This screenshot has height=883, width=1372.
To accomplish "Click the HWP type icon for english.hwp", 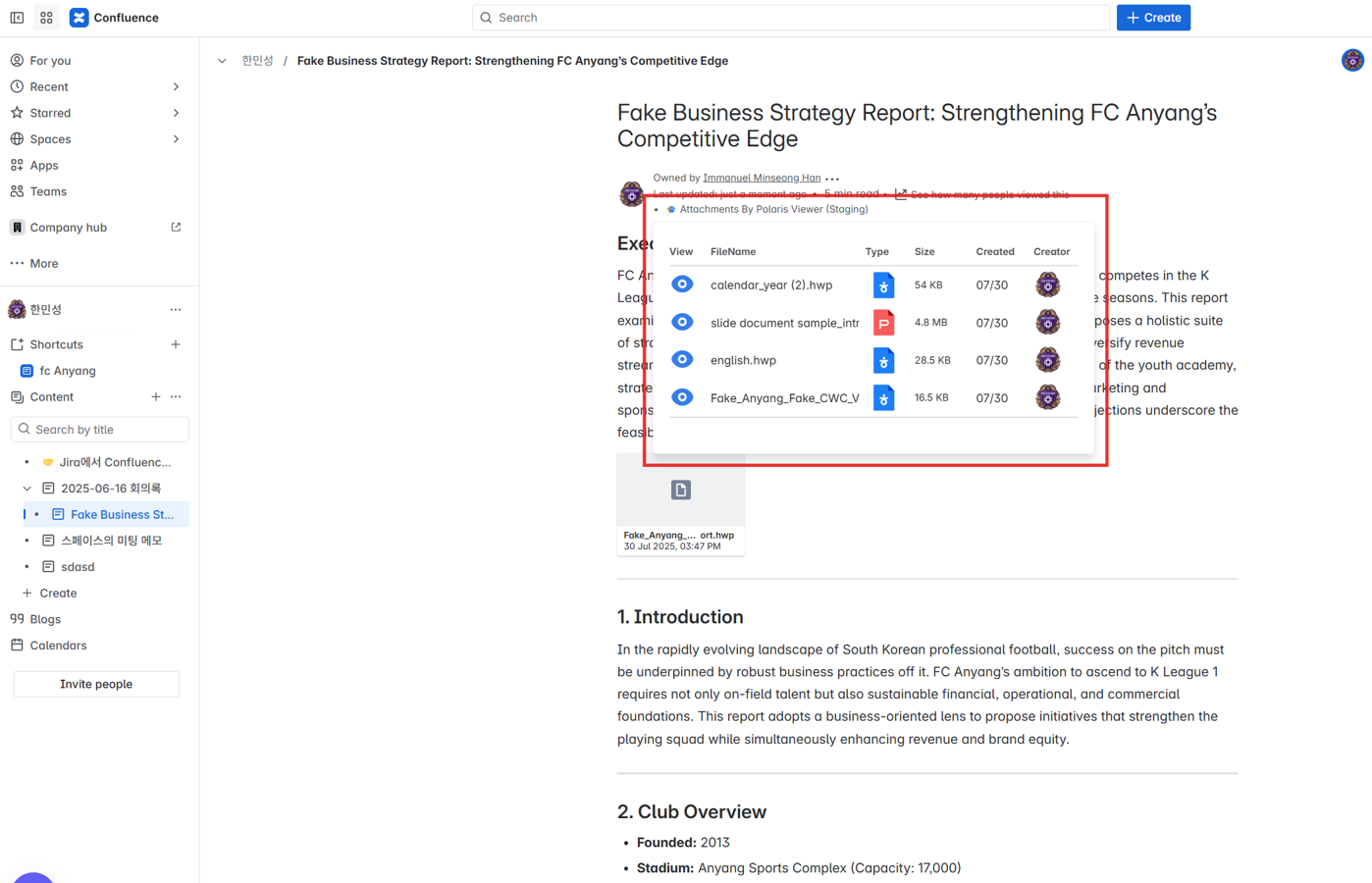I will (883, 360).
